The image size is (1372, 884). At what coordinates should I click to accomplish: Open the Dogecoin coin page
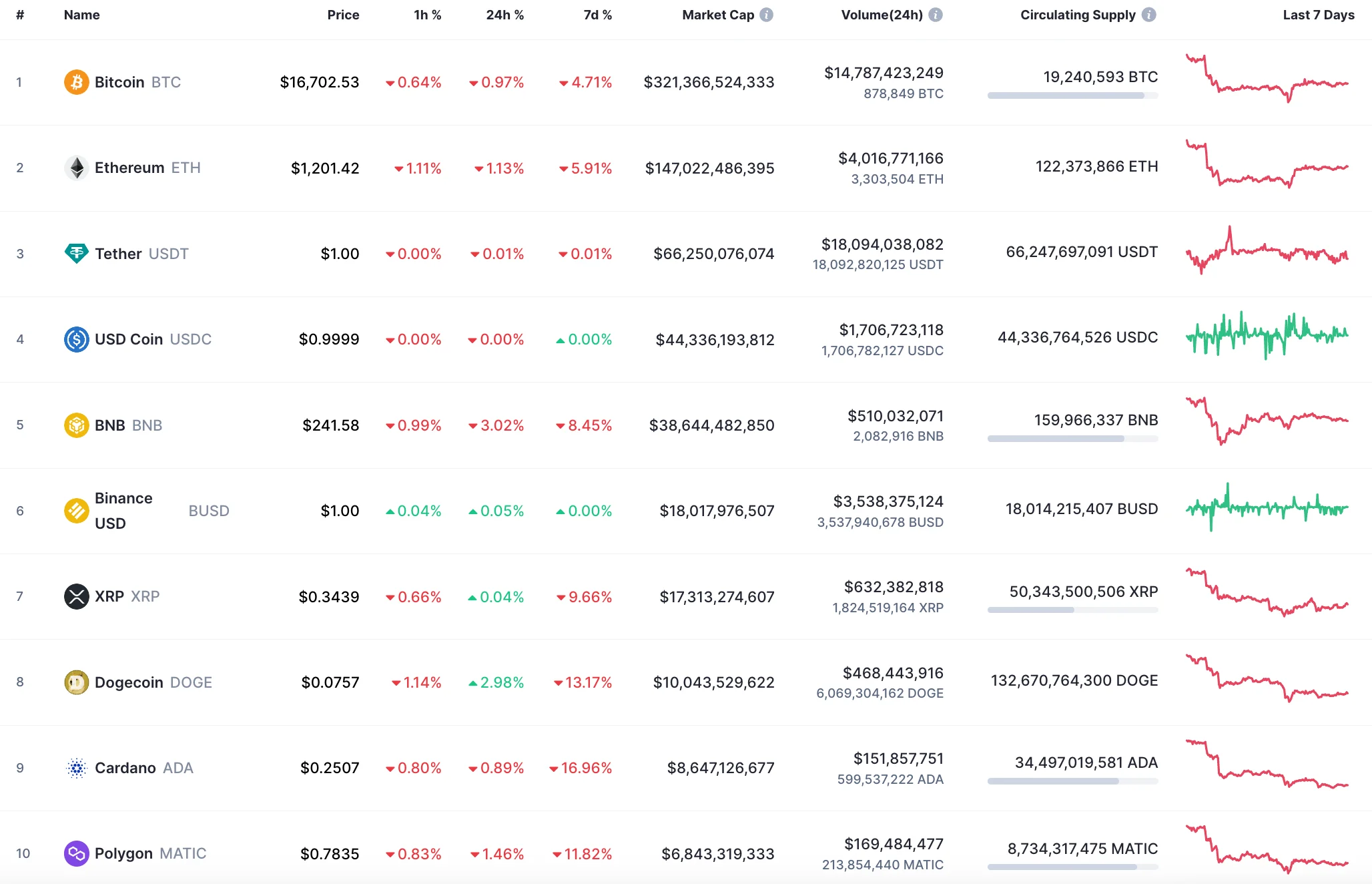tap(131, 682)
